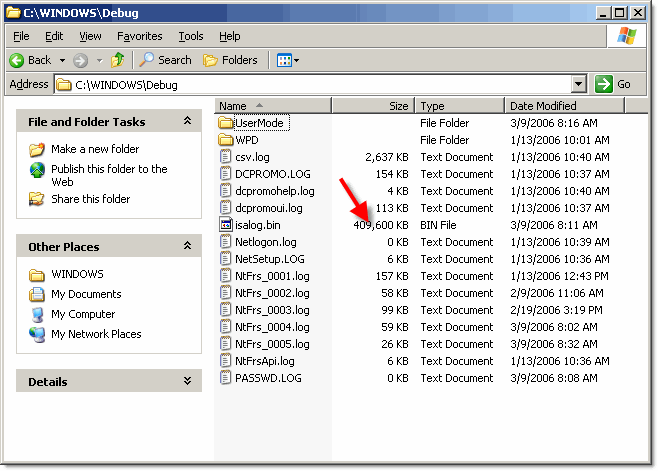
Task: Click the 2/19/2006 3:19 PM date cell
Action: coord(556,310)
